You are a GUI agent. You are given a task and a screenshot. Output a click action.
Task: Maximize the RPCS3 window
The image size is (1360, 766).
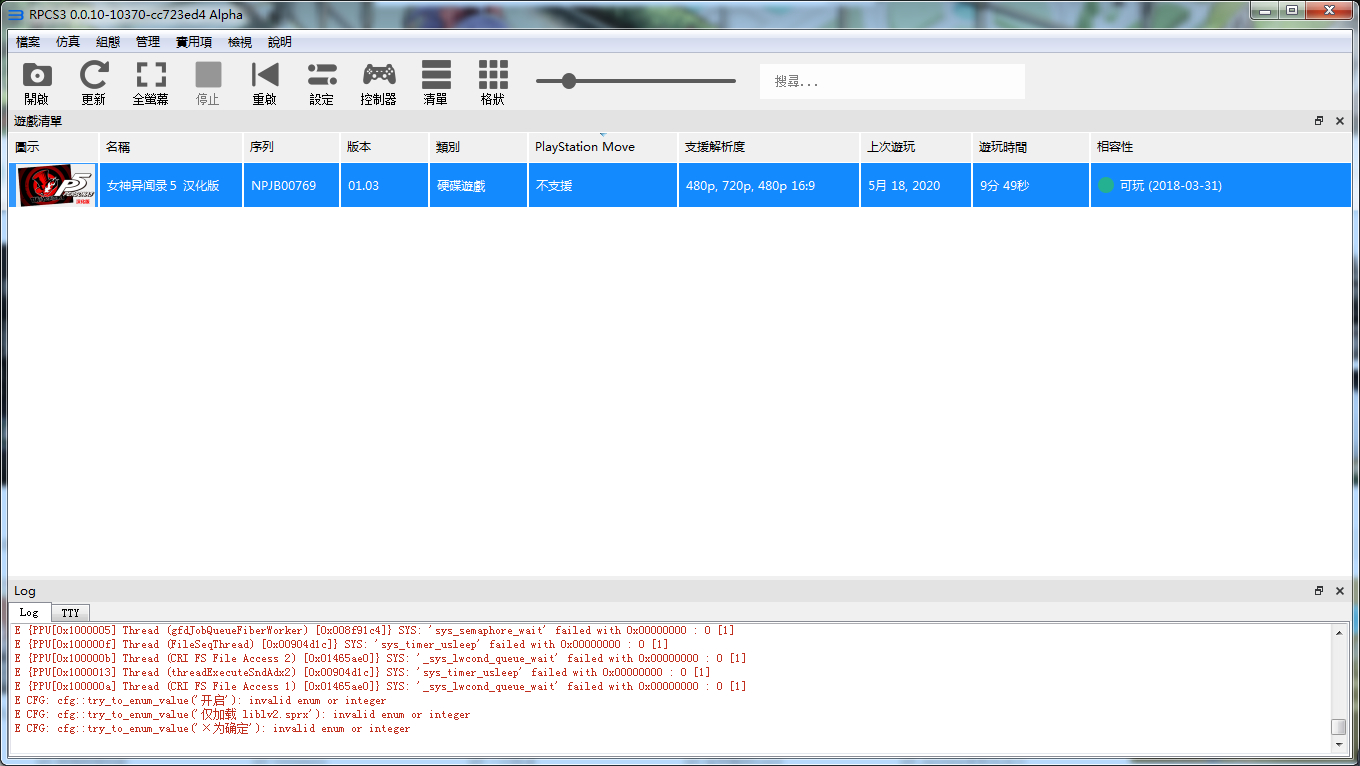click(x=1292, y=10)
